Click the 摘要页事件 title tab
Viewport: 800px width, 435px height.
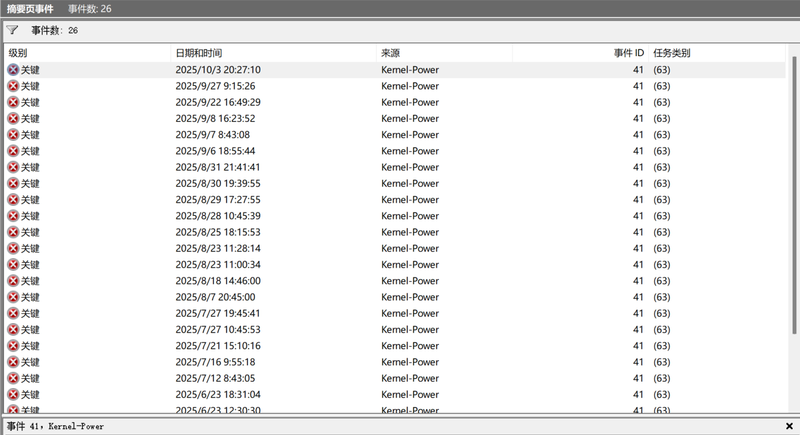click(x=30, y=8)
